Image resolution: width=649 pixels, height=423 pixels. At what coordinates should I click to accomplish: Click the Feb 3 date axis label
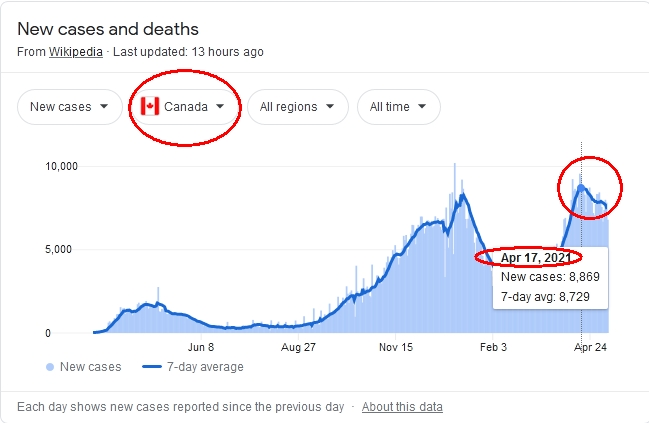pyautogui.click(x=493, y=347)
